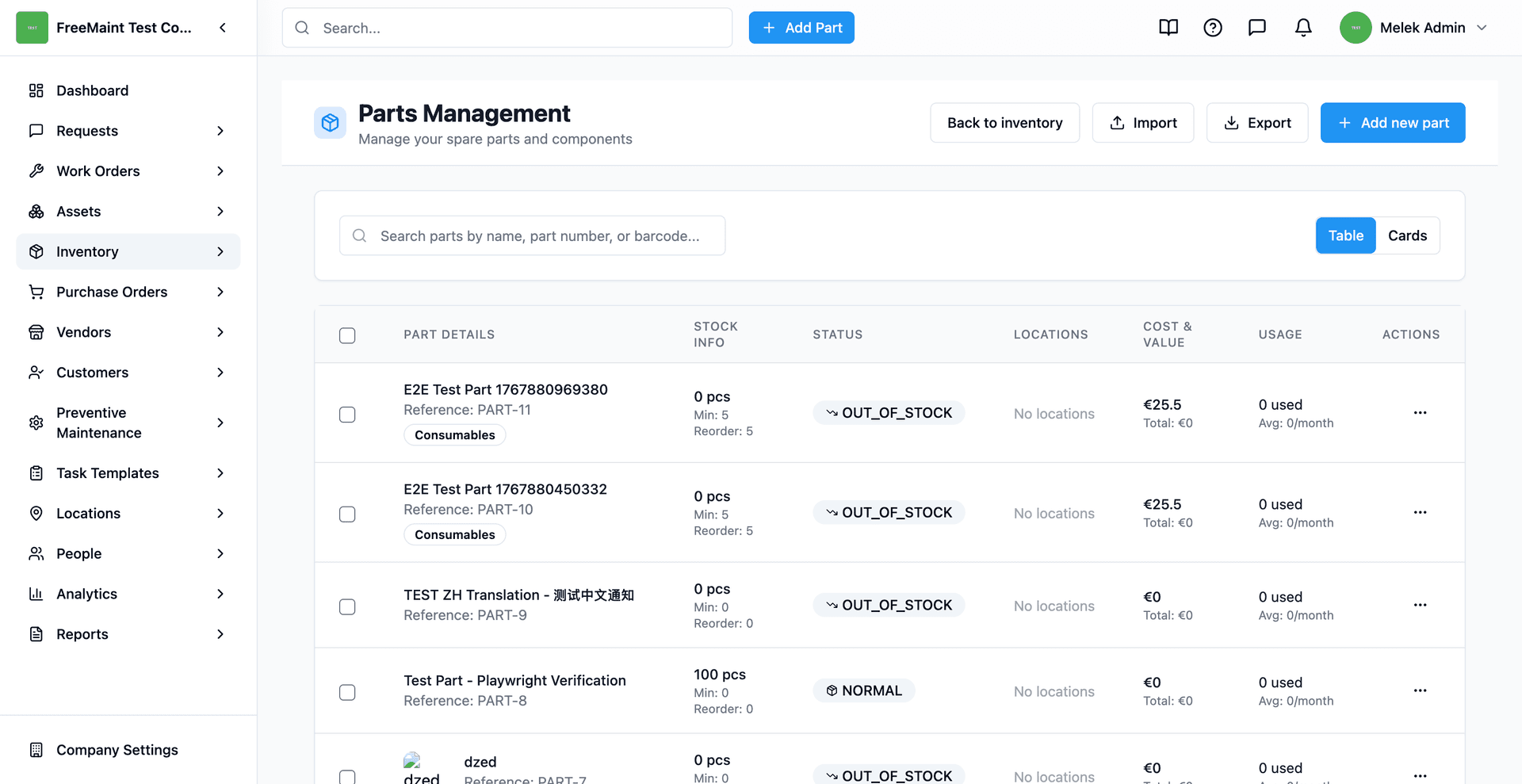Image resolution: width=1522 pixels, height=784 pixels.
Task: Focus the search parts by name field
Action: (x=533, y=235)
